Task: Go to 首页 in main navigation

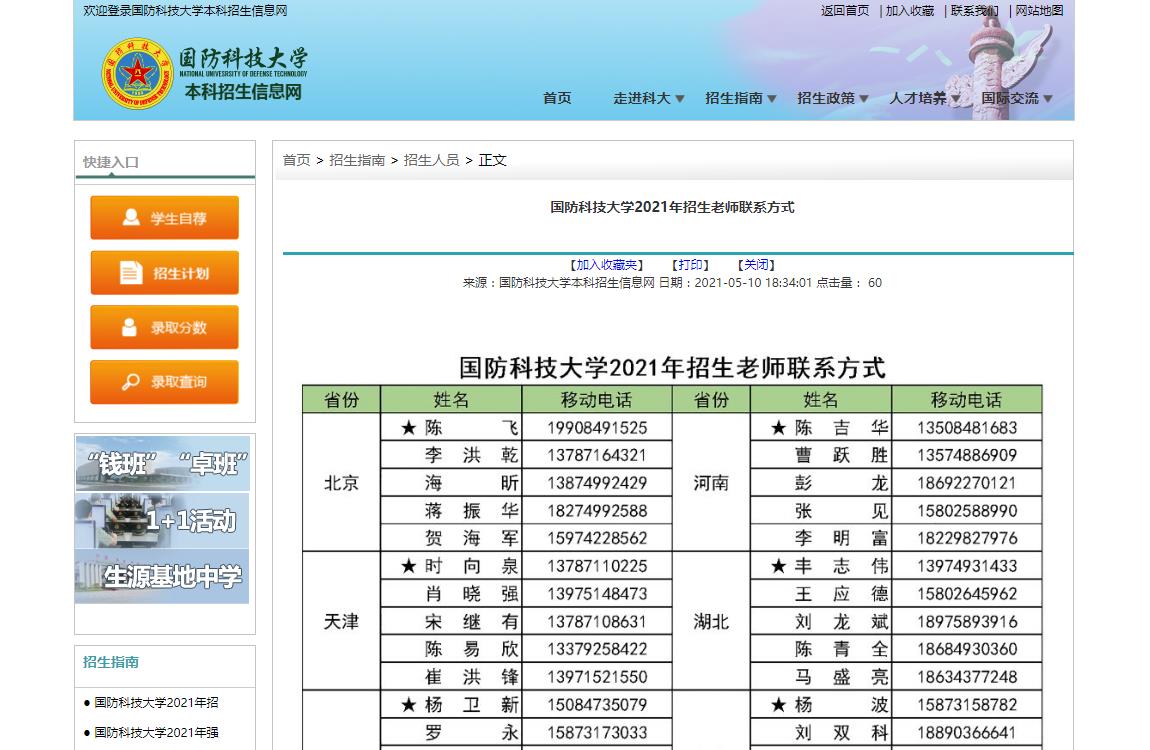Action: click(557, 98)
